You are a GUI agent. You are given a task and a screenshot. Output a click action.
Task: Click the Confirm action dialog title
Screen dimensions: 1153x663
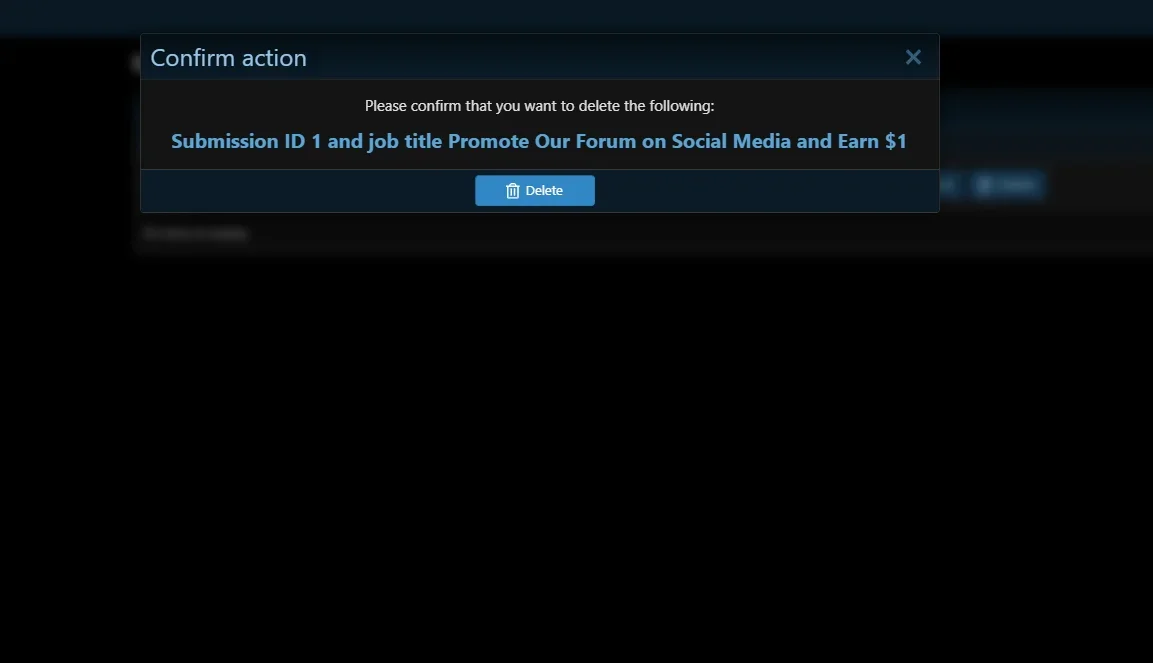[228, 58]
